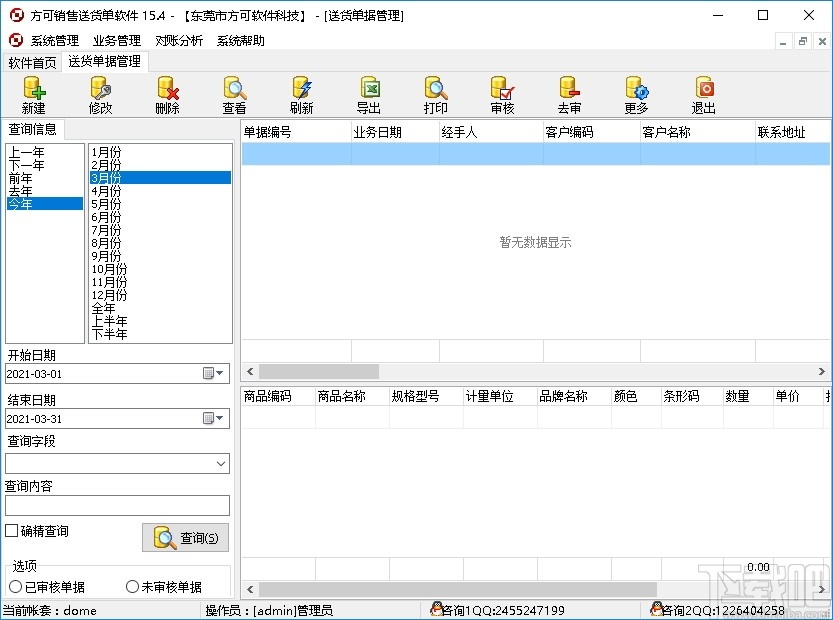The width and height of the screenshot is (833, 620).
Task: Click the 新建 (New) icon
Action: click(33, 95)
